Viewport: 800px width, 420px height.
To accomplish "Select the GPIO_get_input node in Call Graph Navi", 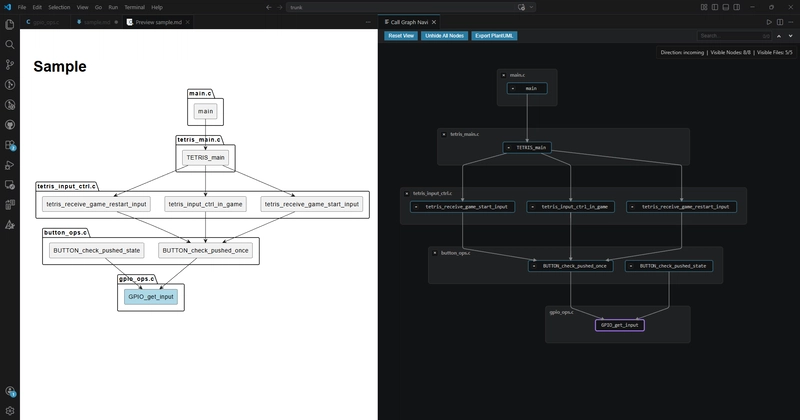I will click(x=620, y=325).
